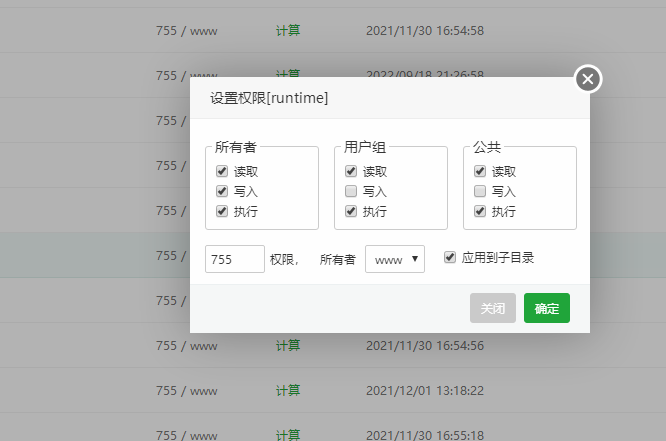Toggle owner read (读取) checkbox

[222, 171]
